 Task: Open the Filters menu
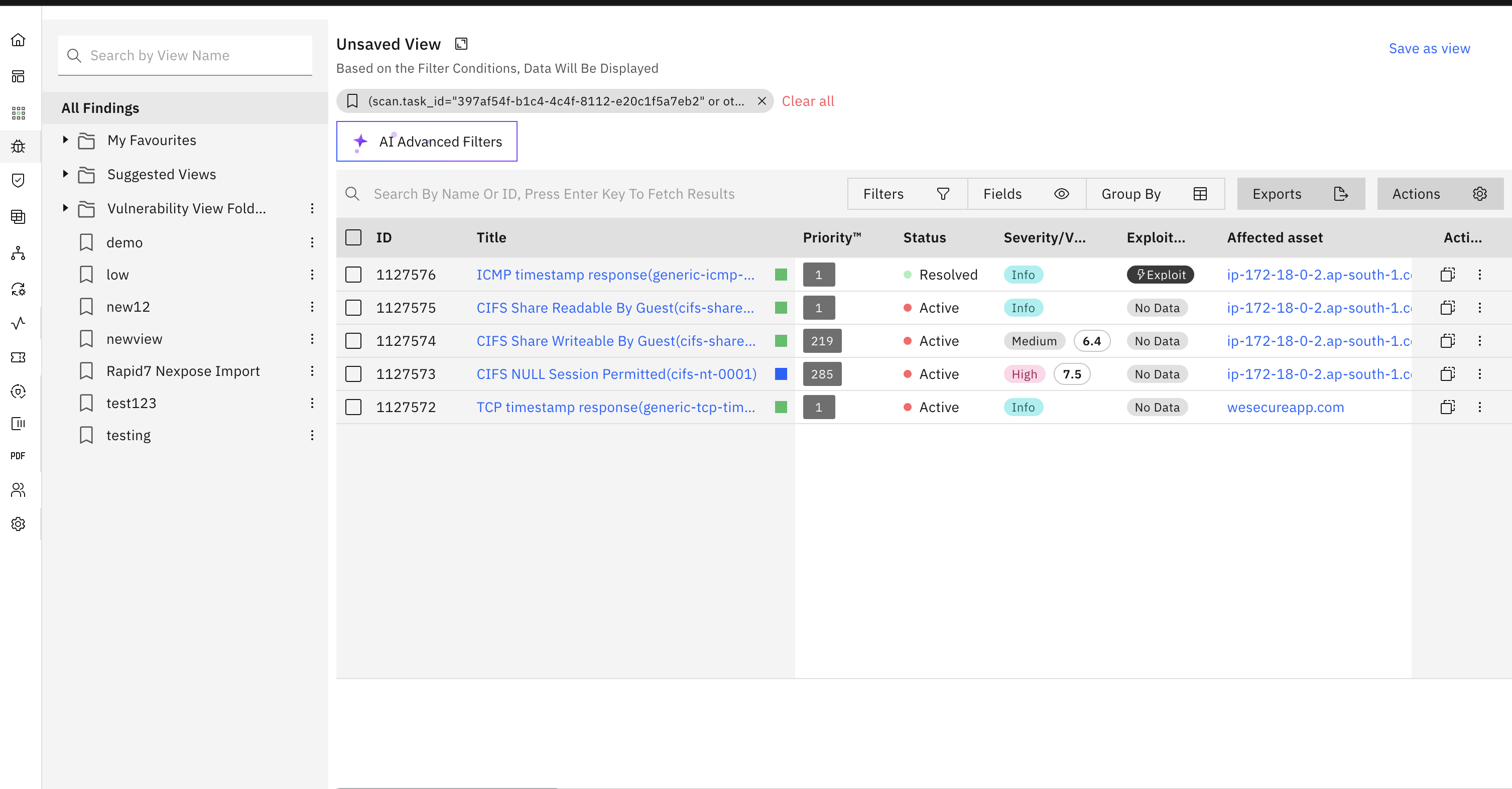pyautogui.click(x=906, y=194)
